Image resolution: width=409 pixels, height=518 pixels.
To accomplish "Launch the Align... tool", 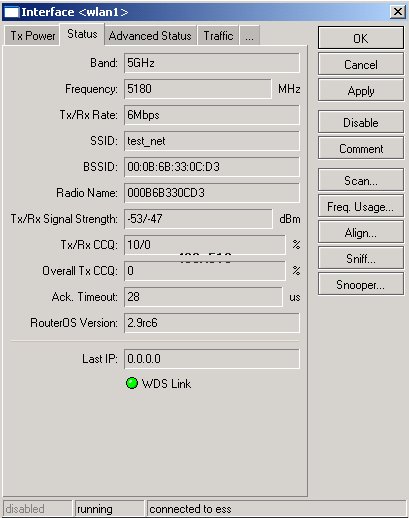I will 361,232.
